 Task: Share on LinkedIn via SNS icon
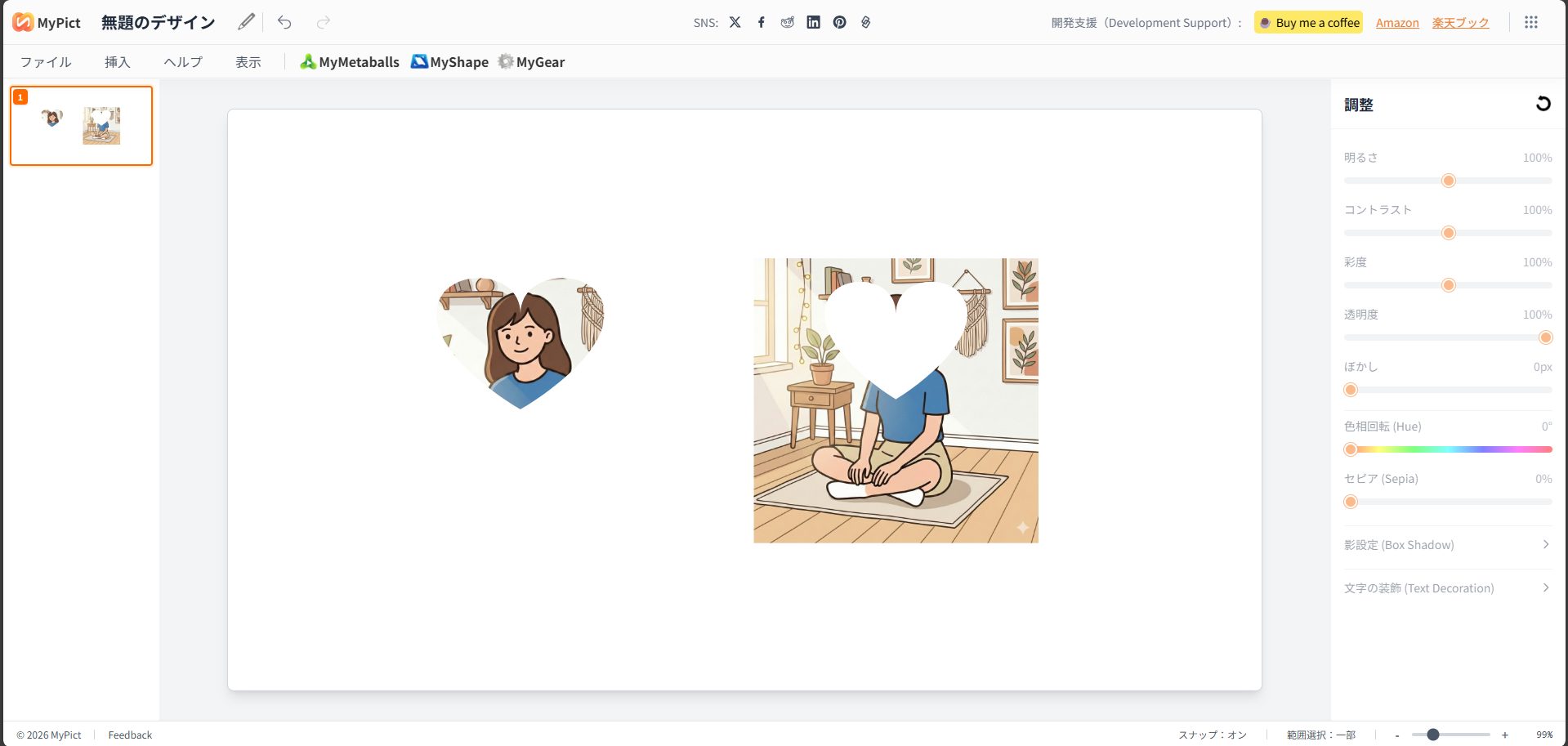[x=813, y=22]
